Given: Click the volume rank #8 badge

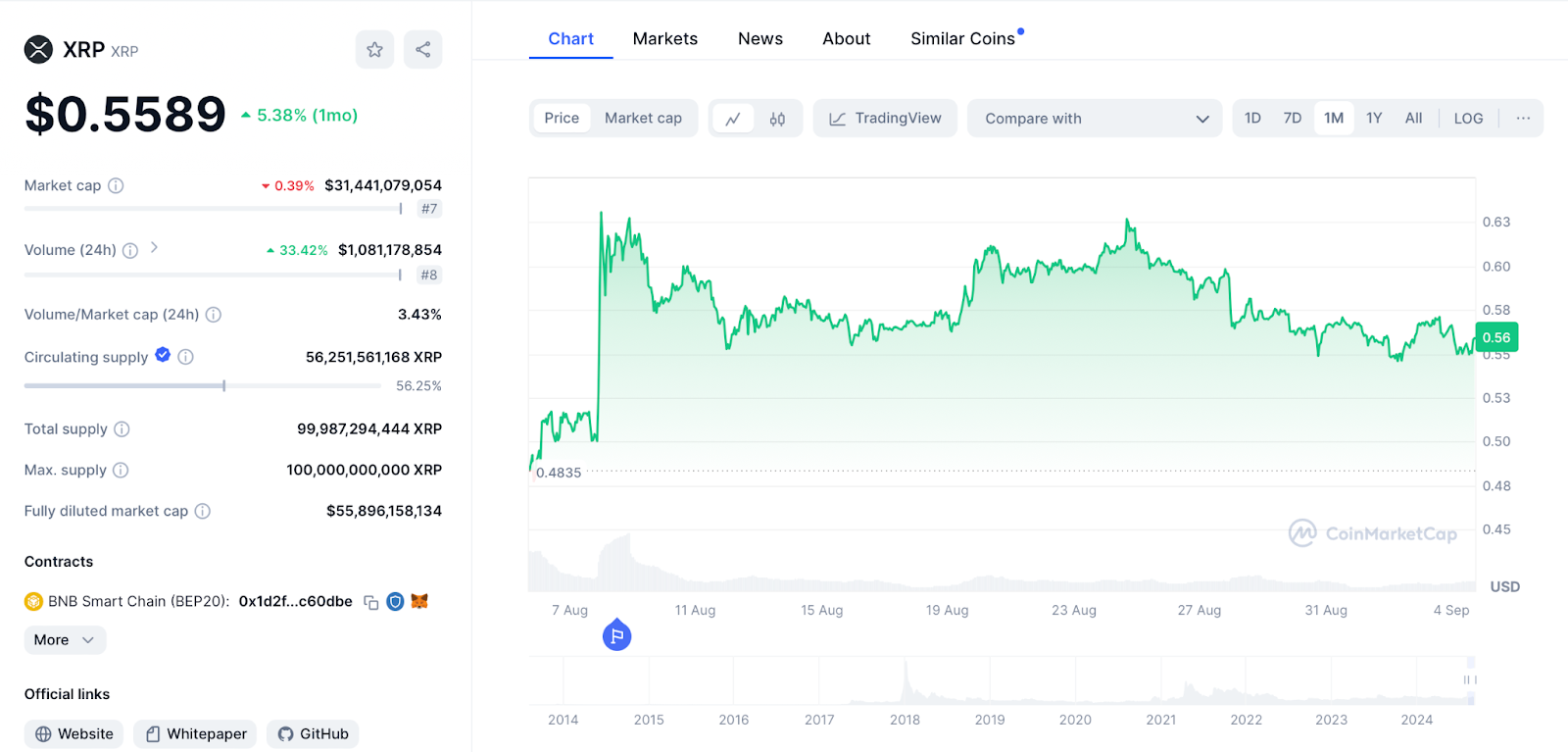Looking at the screenshot, I should [429, 275].
